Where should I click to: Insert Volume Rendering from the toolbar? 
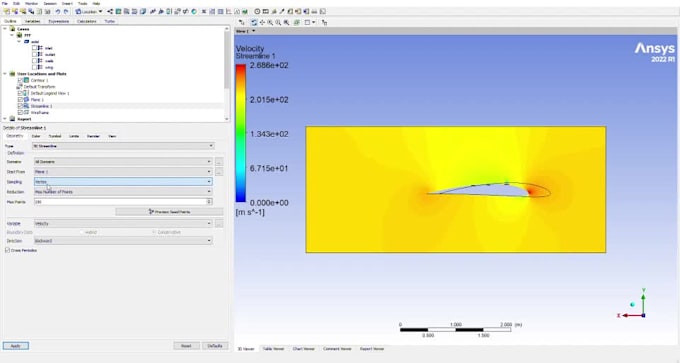click(x=143, y=11)
